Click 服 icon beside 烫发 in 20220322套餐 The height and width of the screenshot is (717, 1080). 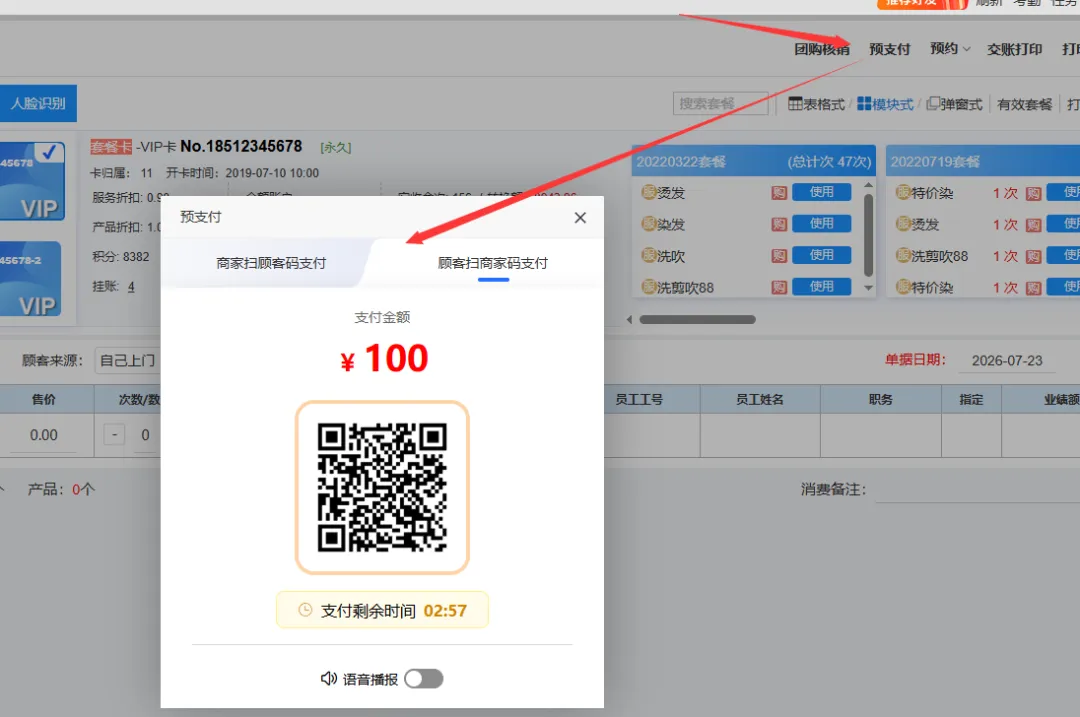[649, 192]
